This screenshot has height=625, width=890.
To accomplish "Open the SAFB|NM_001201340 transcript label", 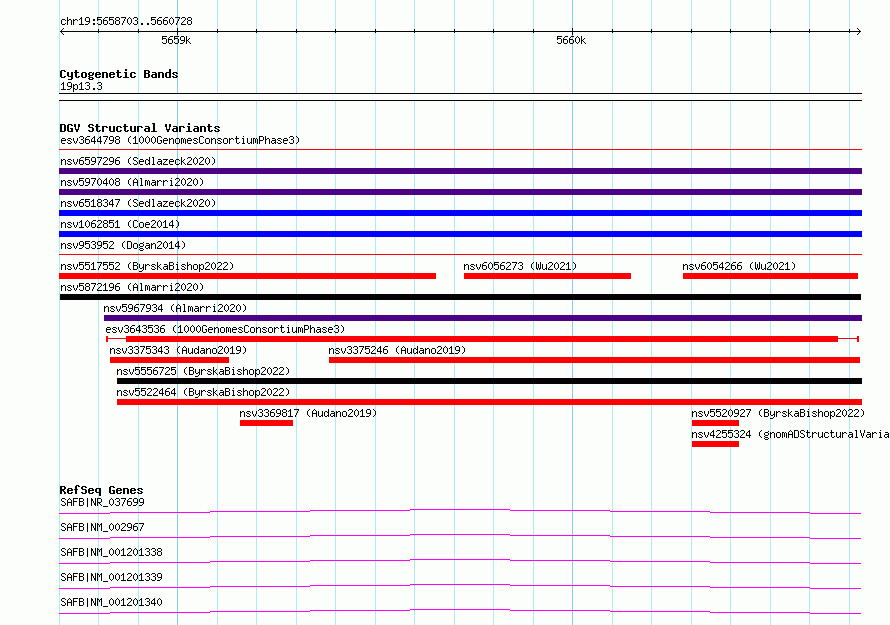I will tap(111, 602).
